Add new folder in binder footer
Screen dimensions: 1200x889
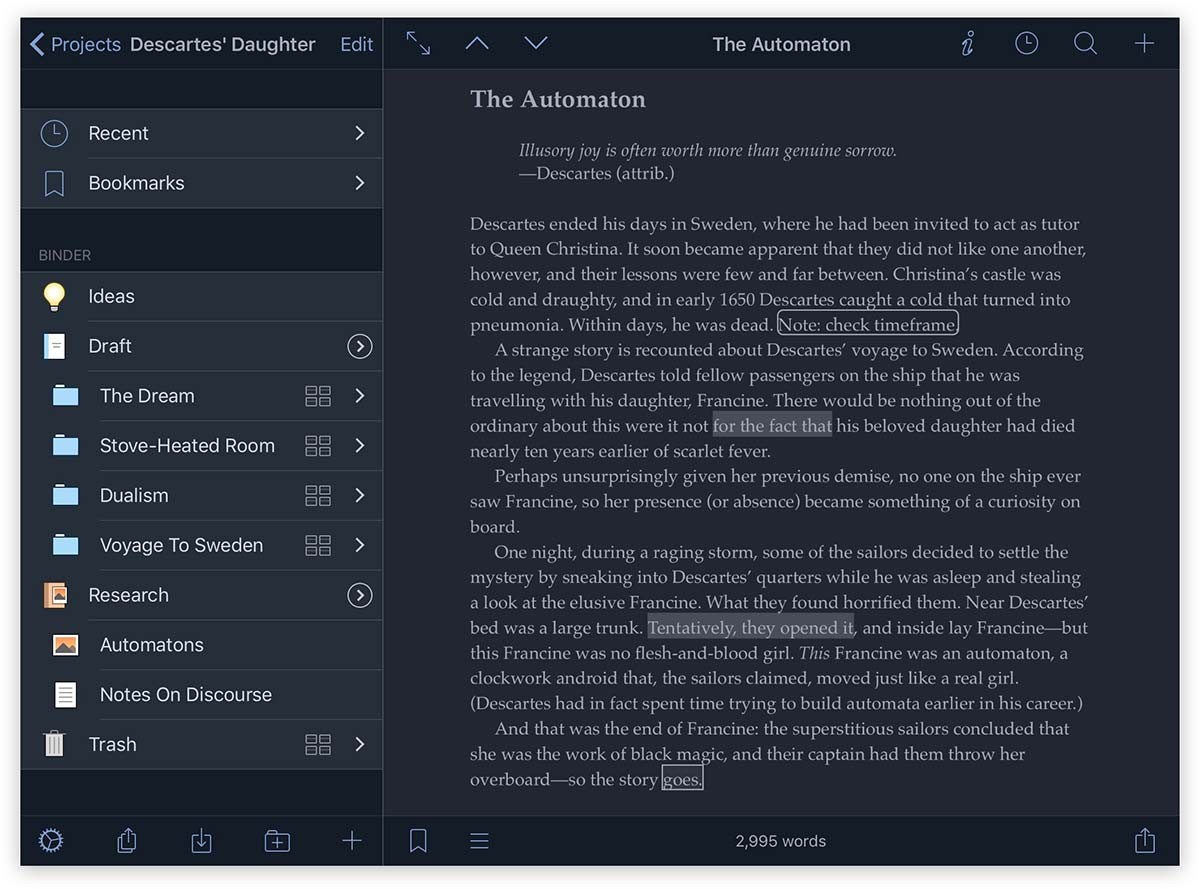coord(277,841)
